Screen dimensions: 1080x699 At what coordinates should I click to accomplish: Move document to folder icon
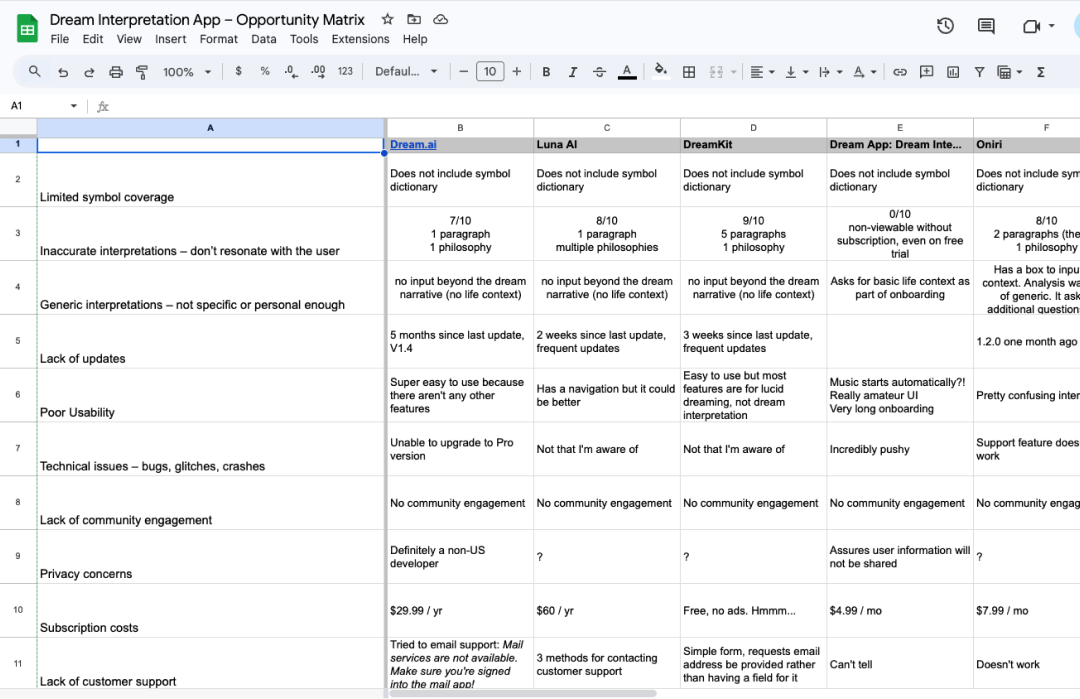(x=414, y=19)
